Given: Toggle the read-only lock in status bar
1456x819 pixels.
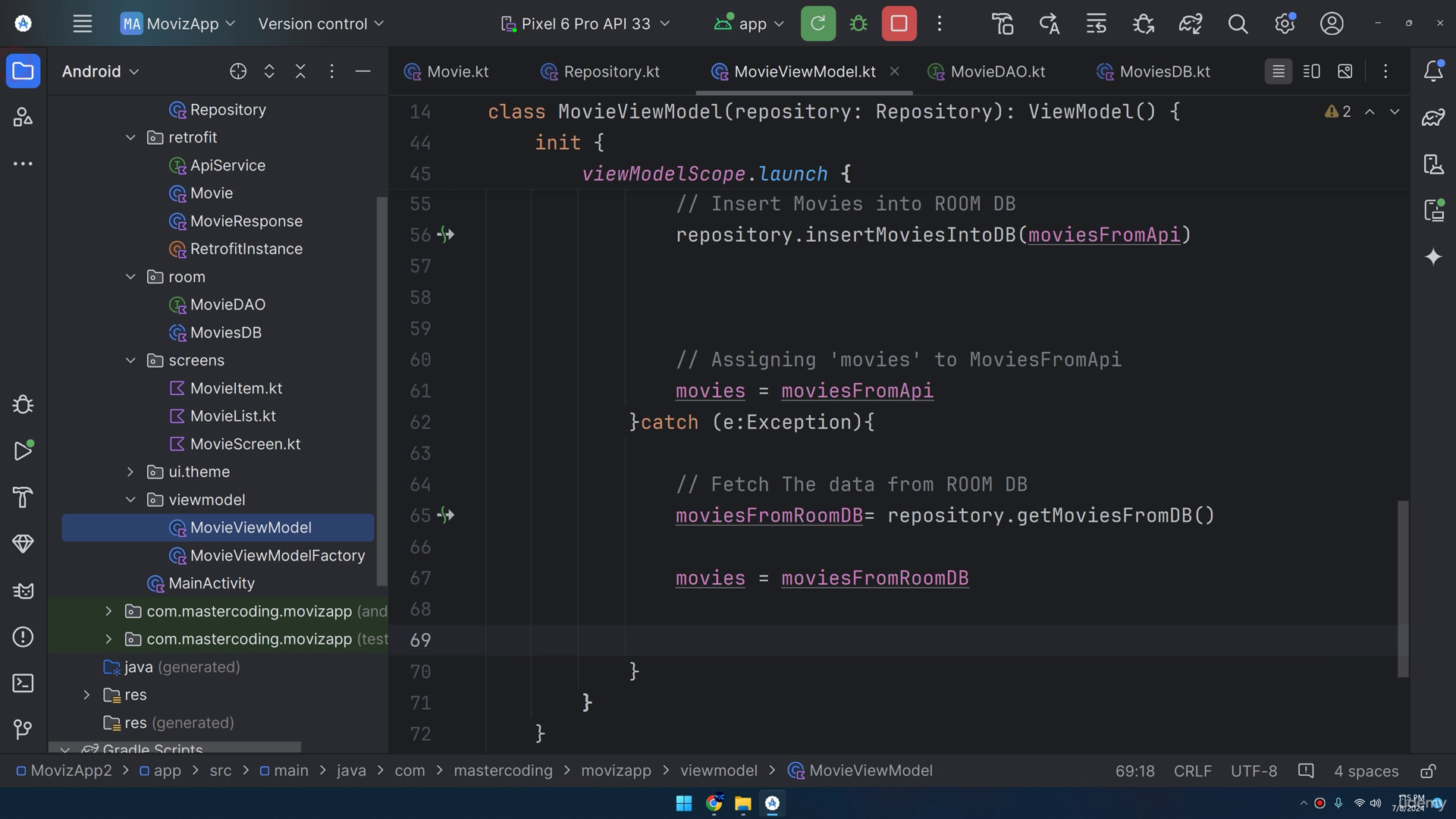Looking at the screenshot, I should [1428, 771].
